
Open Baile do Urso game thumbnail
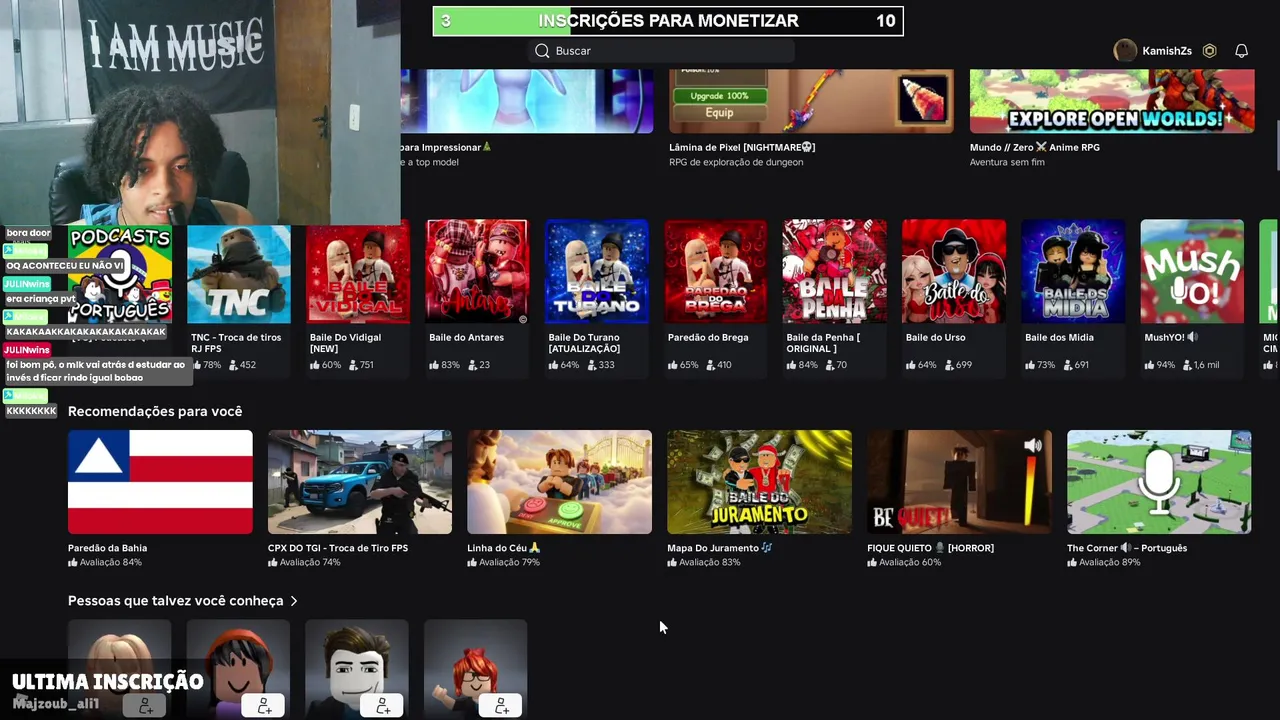pos(954,272)
